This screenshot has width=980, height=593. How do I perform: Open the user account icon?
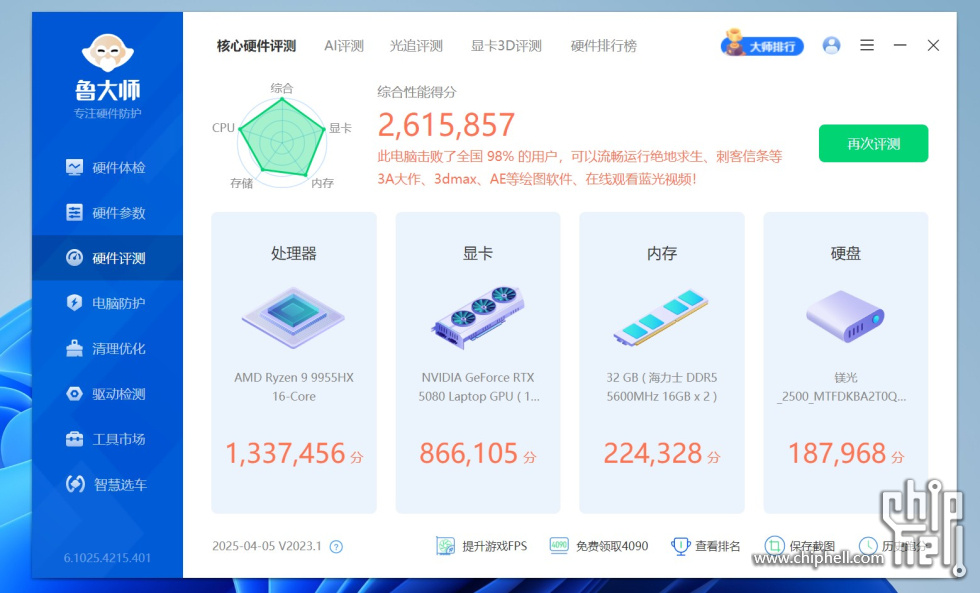831,46
